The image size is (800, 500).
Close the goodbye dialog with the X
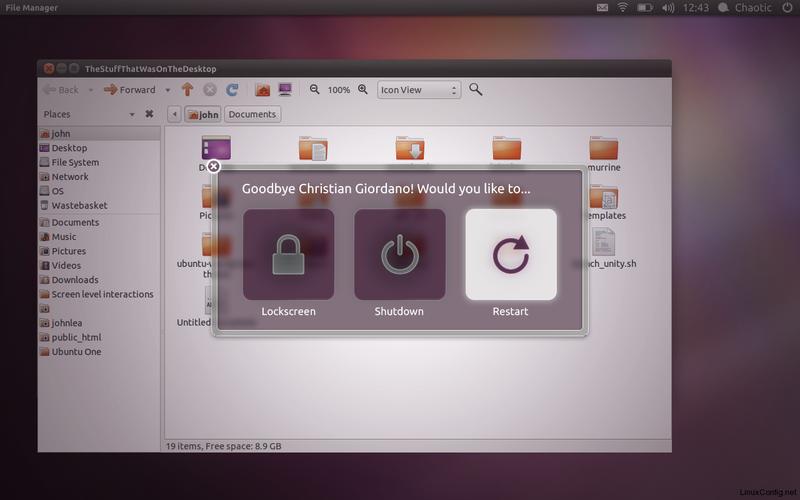pyautogui.click(x=213, y=166)
